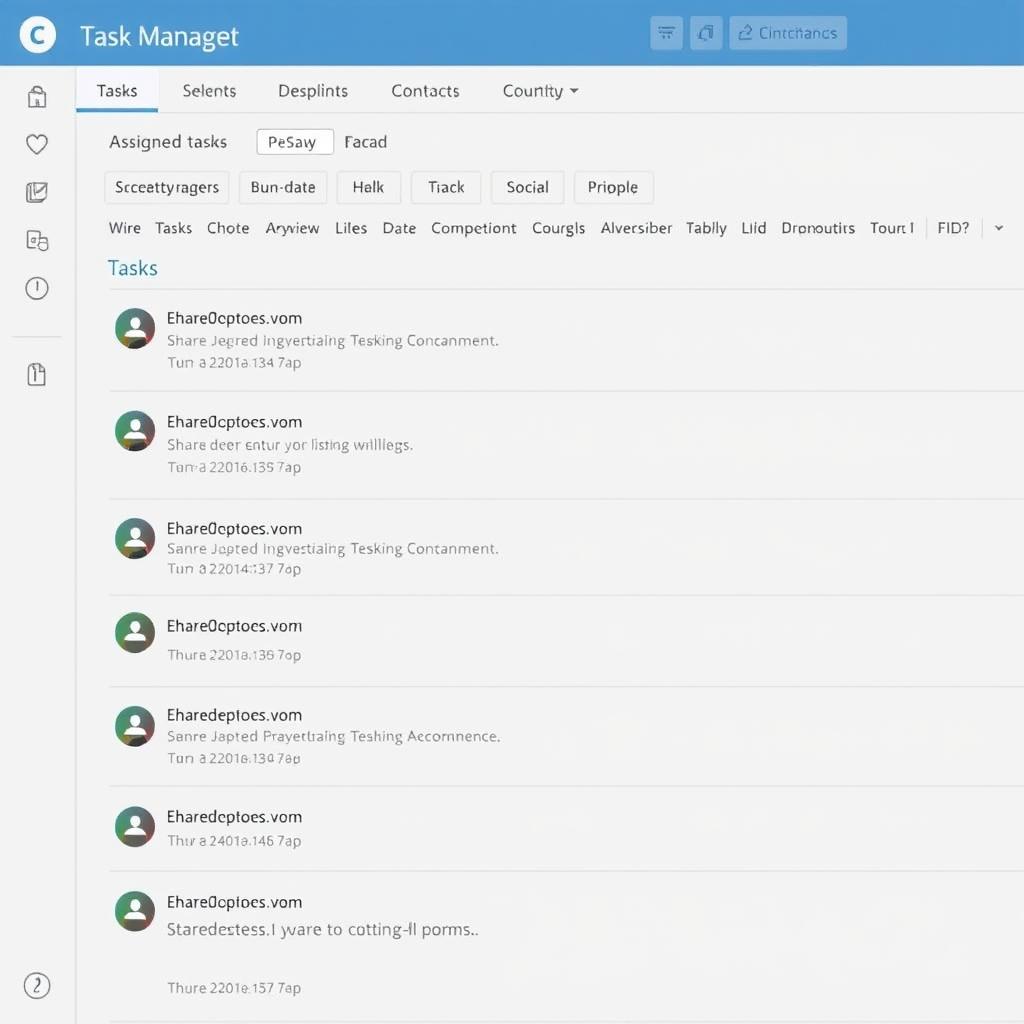
Task: Open the clipboard file icon in sidebar
Action: click(37, 374)
